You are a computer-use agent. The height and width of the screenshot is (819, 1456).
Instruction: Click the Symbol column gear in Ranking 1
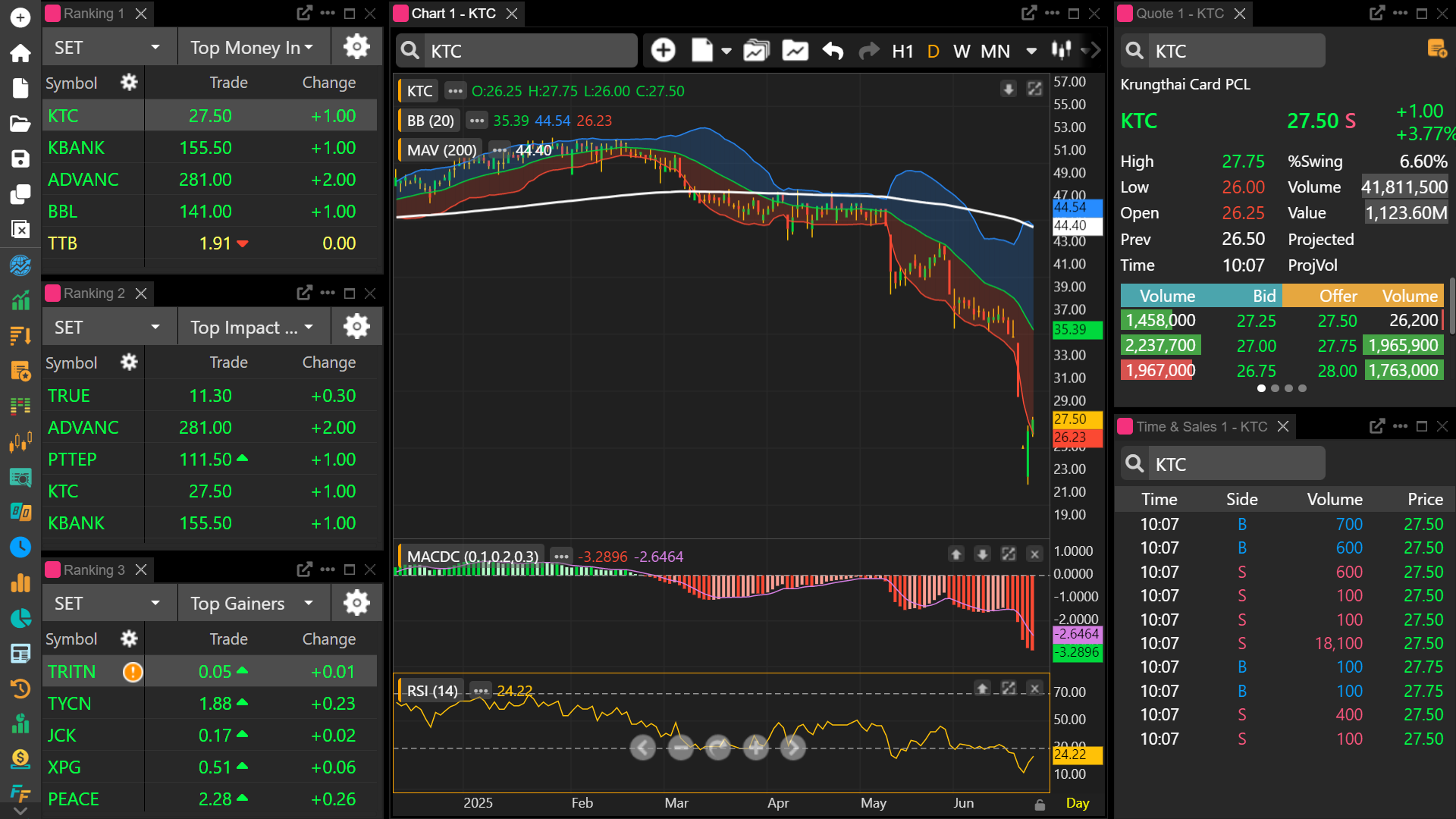click(x=130, y=82)
